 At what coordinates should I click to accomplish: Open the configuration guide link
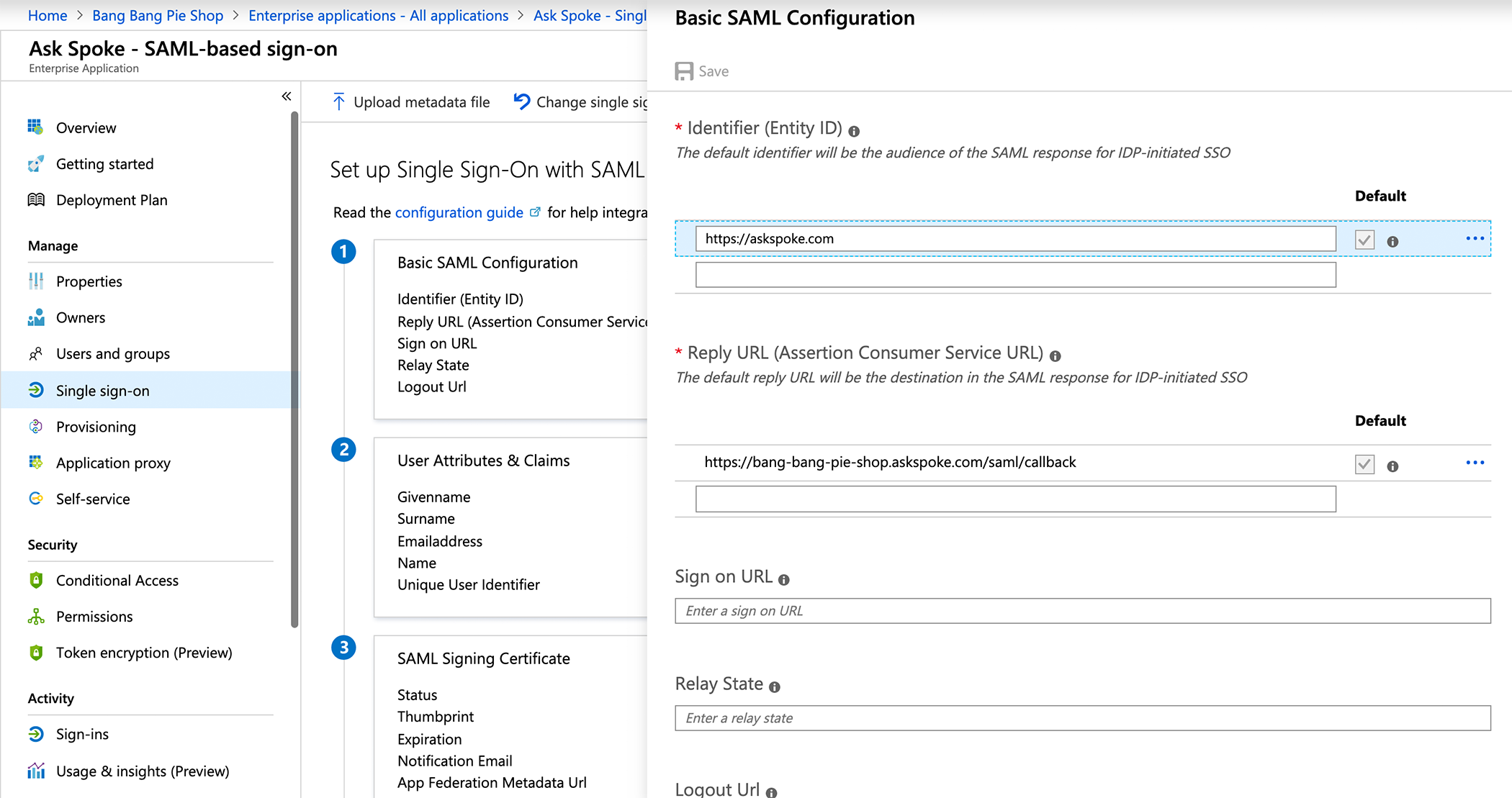[459, 212]
